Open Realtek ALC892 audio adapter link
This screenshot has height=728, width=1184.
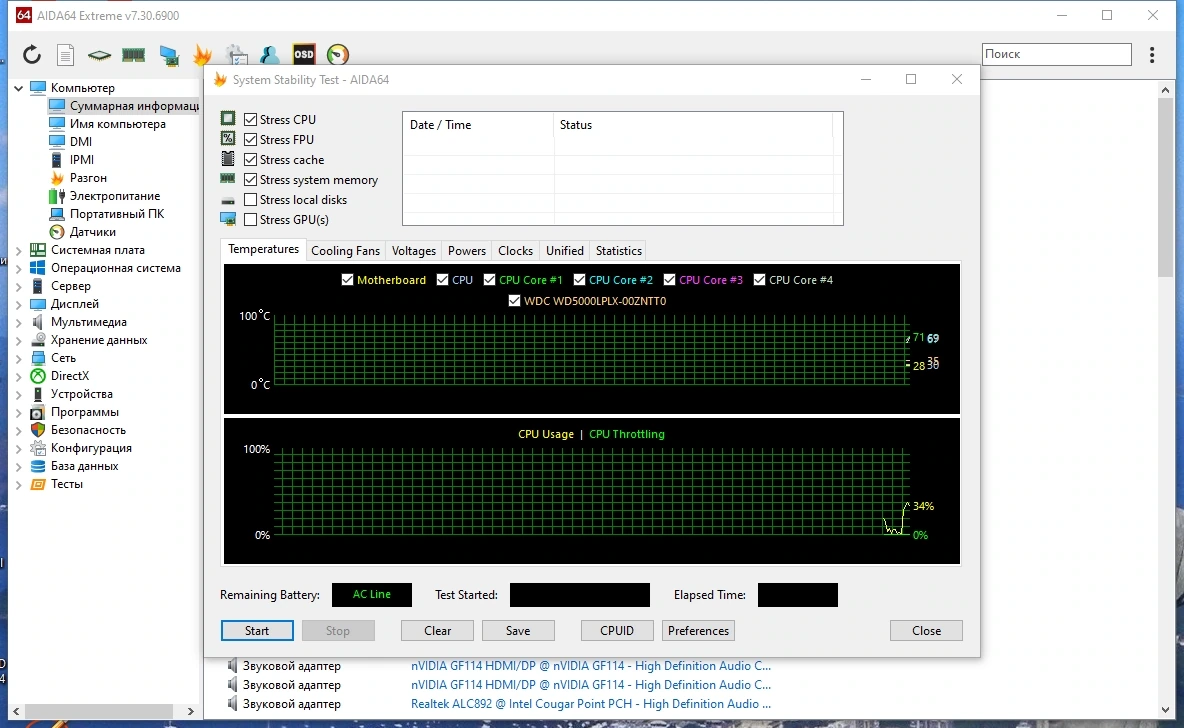click(x=590, y=704)
